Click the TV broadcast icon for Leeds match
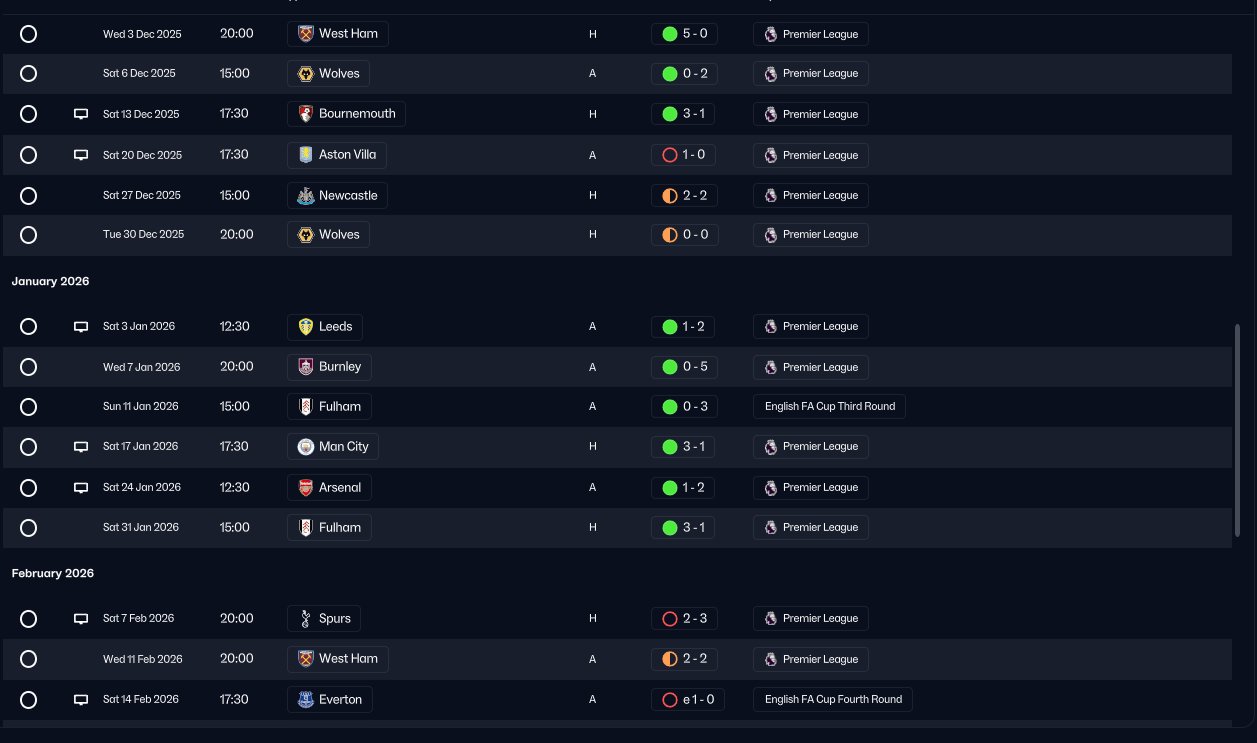Screen dimensions: 1257x743 point(81,327)
